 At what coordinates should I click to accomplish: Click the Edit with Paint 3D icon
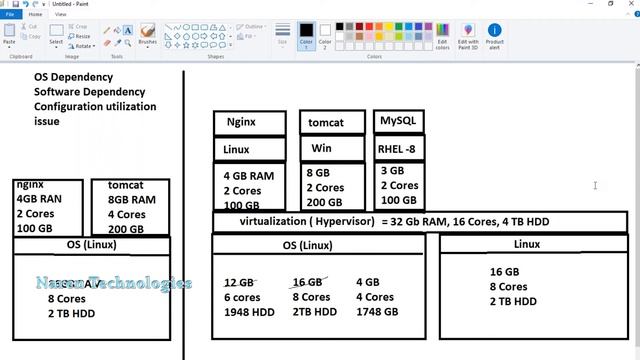[x=468, y=30]
